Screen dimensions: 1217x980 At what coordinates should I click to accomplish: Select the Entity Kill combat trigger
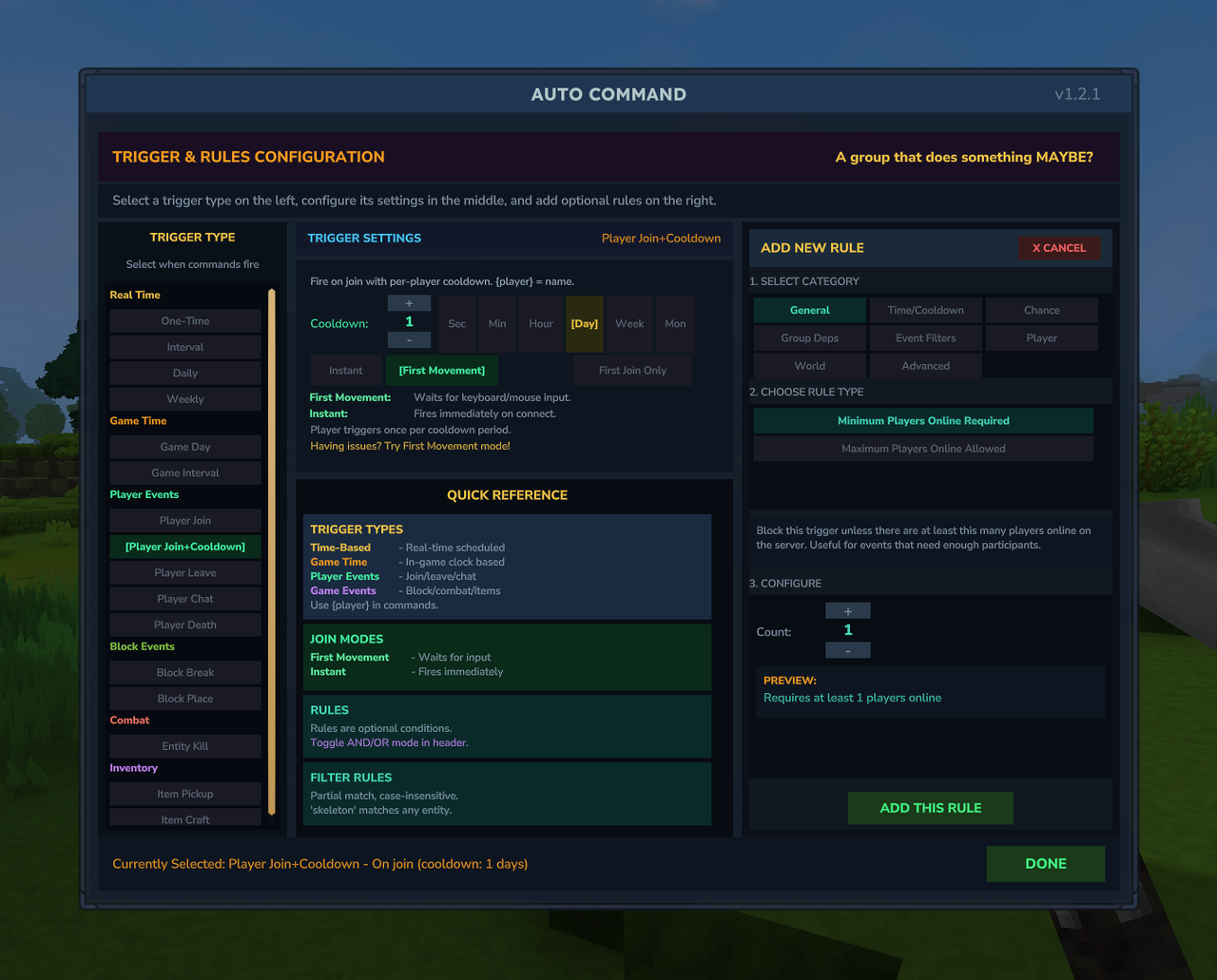[185, 746]
